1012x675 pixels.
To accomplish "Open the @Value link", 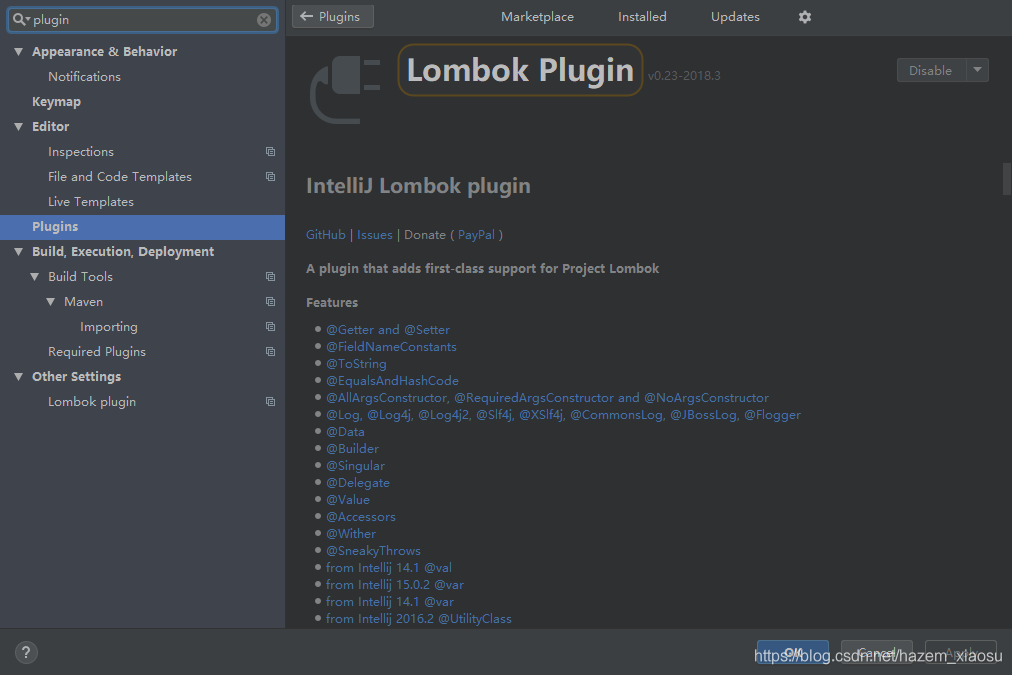I will click(x=348, y=499).
